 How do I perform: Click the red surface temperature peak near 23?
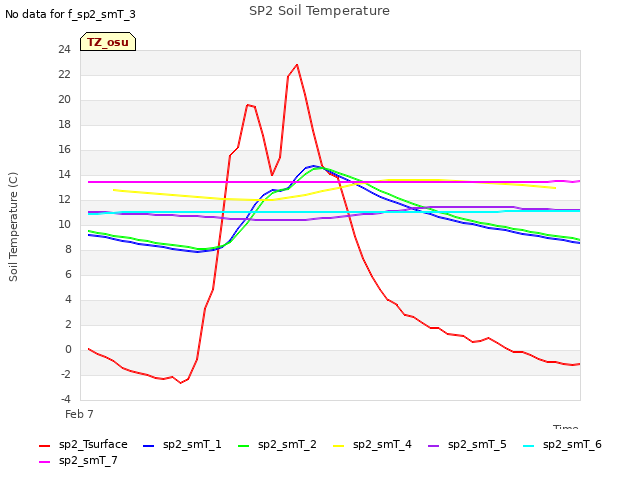(297, 65)
